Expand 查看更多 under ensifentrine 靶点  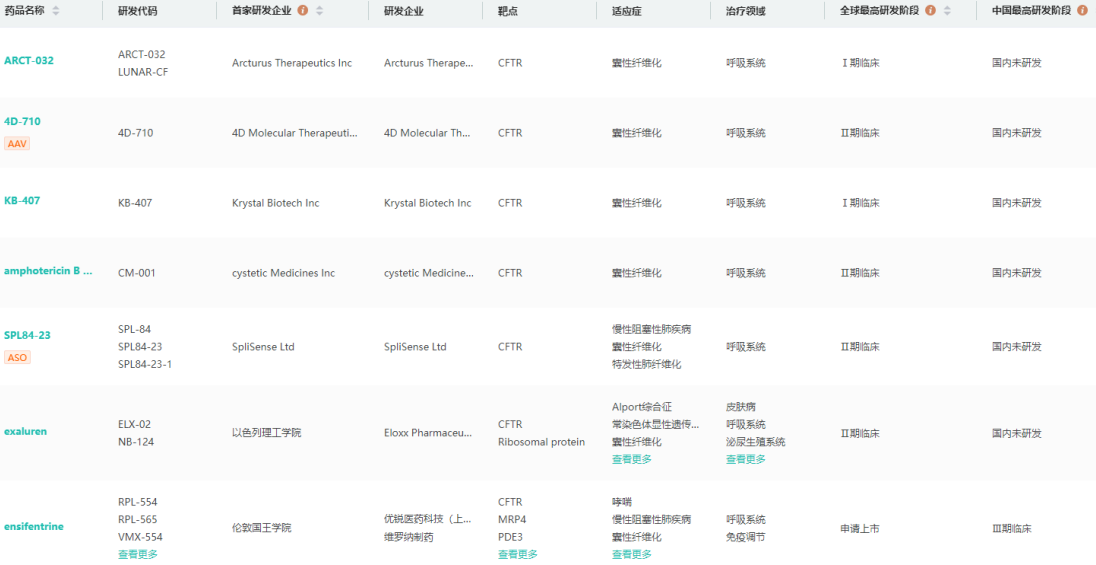coord(518,554)
